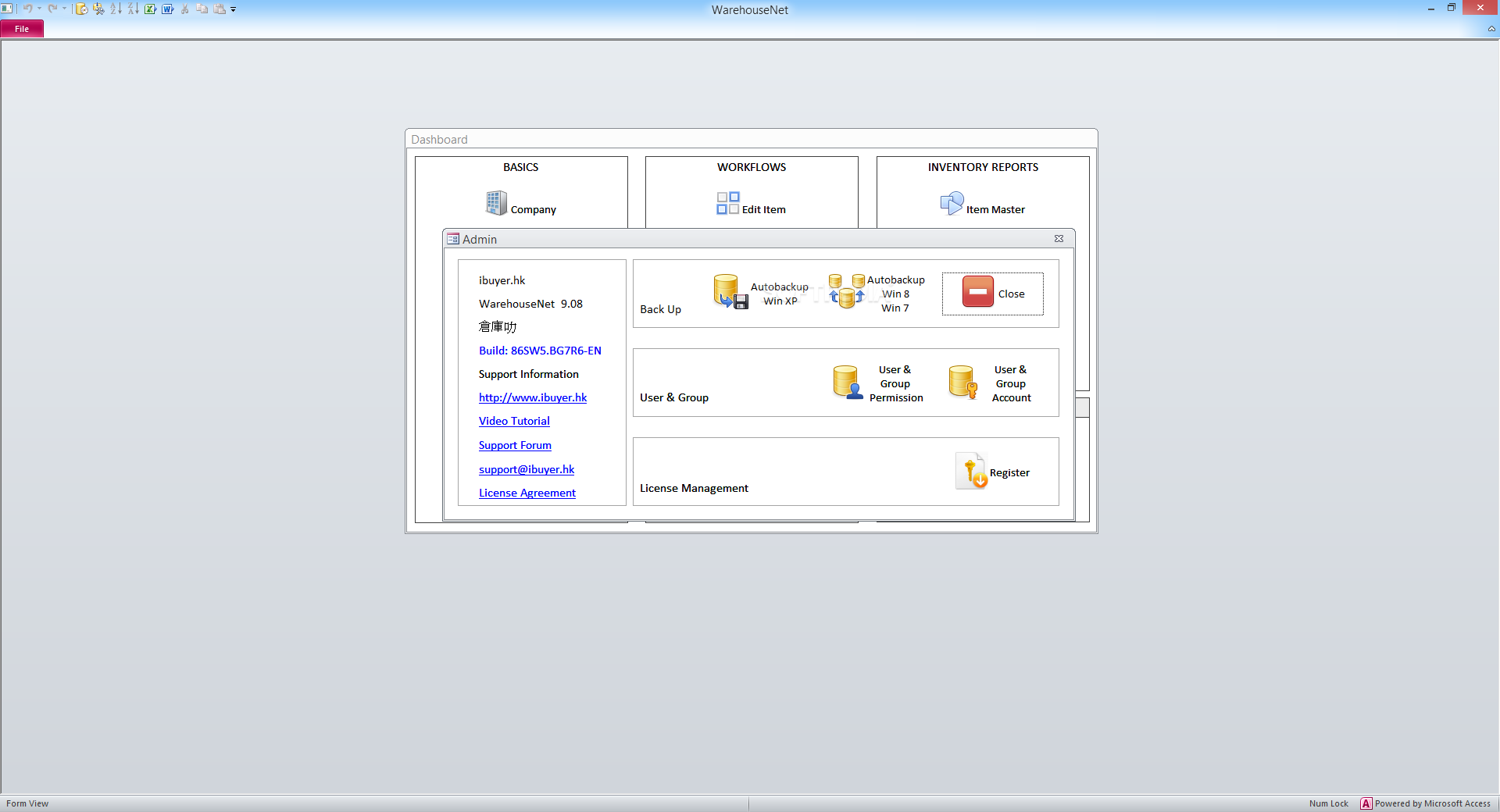Click the License Management label
The height and width of the screenshot is (812, 1500).
click(694, 488)
